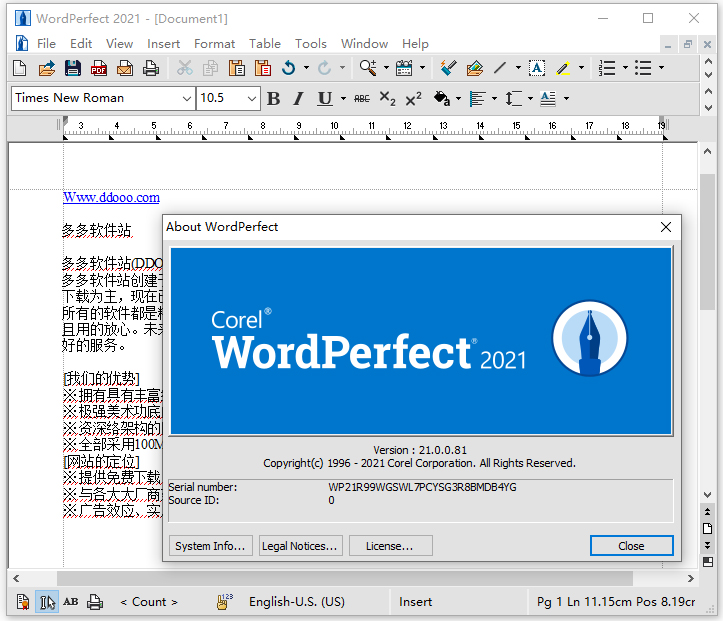Click the Save document icon
This screenshot has width=723, height=621.
point(73,68)
